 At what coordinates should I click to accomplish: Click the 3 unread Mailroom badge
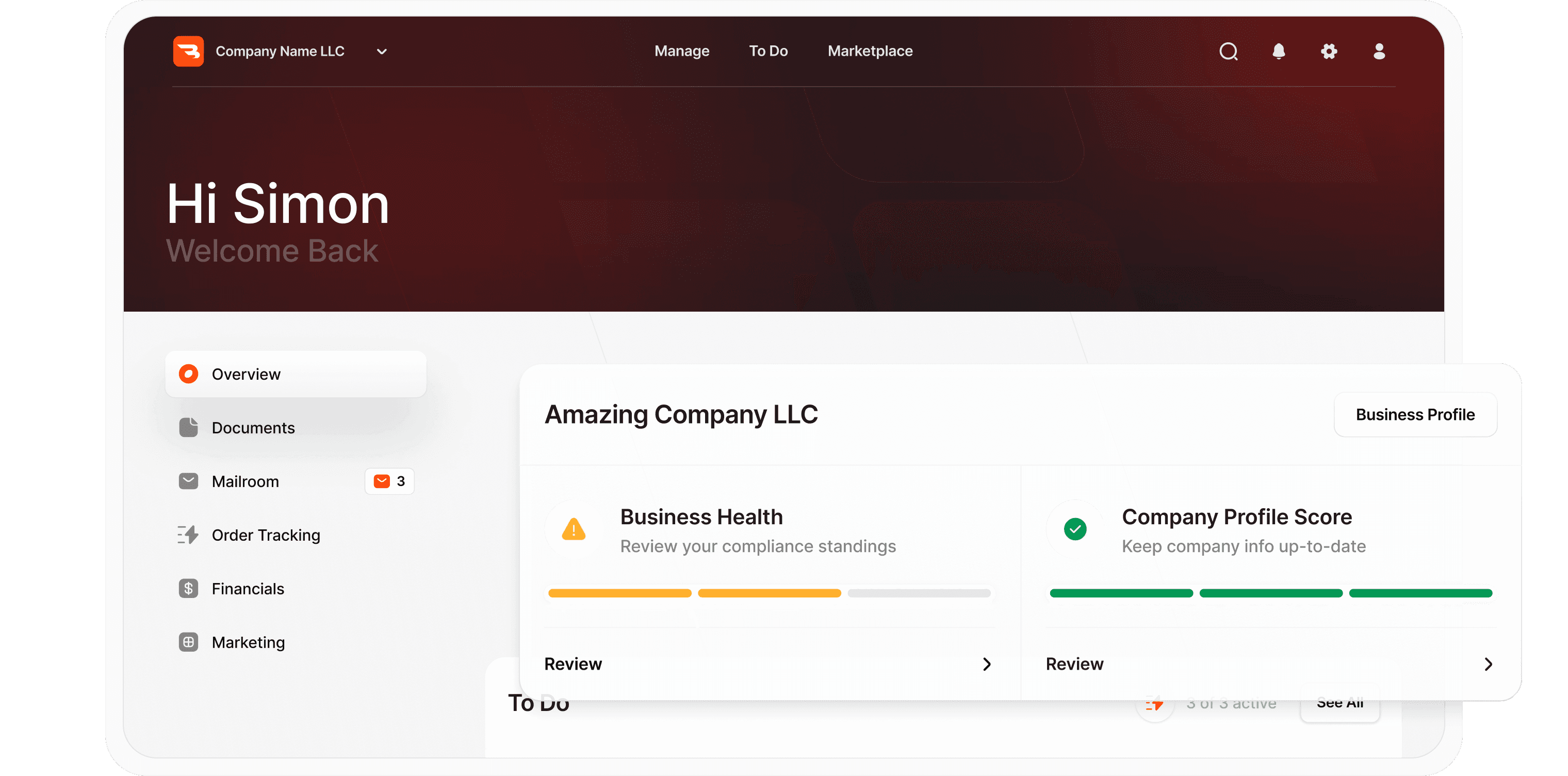point(389,481)
